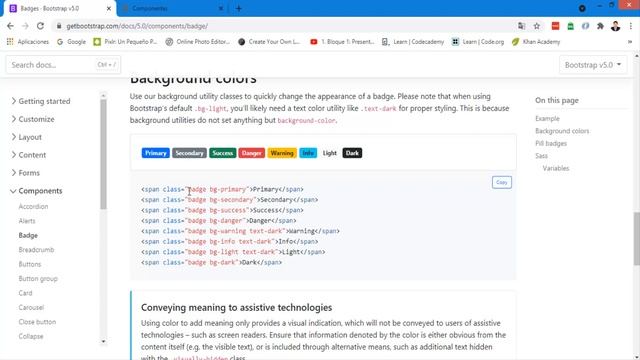Open the Khan Academy bookmark
The width and height of the screenshot is (640, 360).
point(536,42)
